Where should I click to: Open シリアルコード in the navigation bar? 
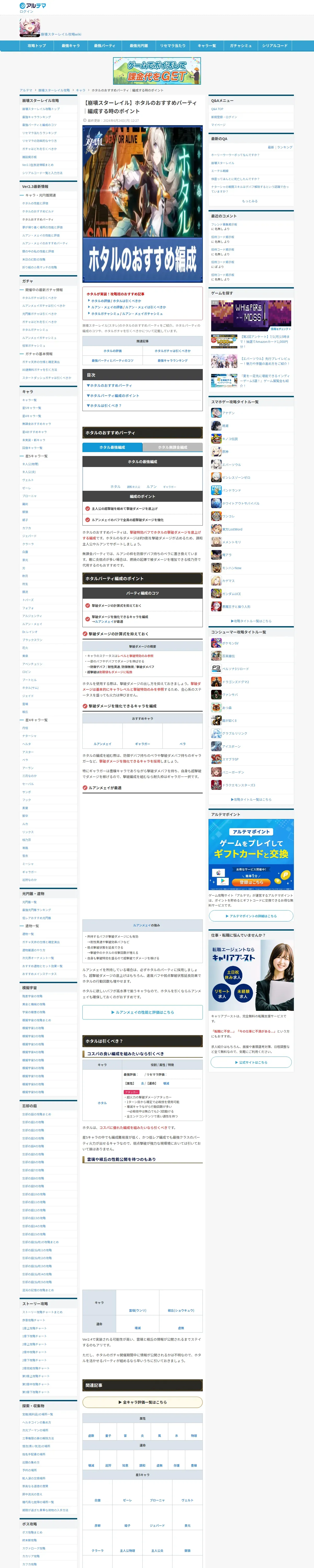275,46
